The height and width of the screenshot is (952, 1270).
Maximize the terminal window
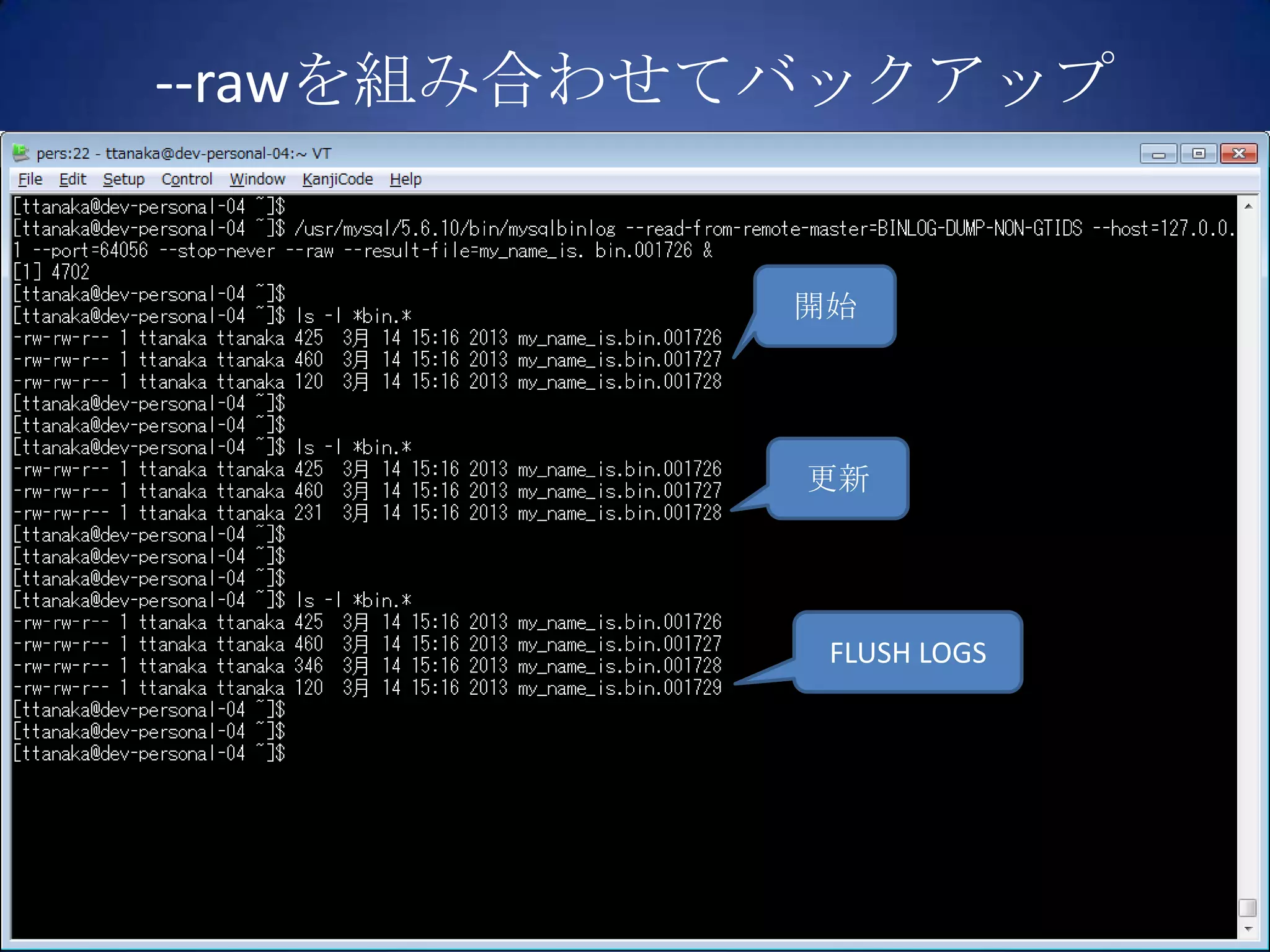(1198, 153)
